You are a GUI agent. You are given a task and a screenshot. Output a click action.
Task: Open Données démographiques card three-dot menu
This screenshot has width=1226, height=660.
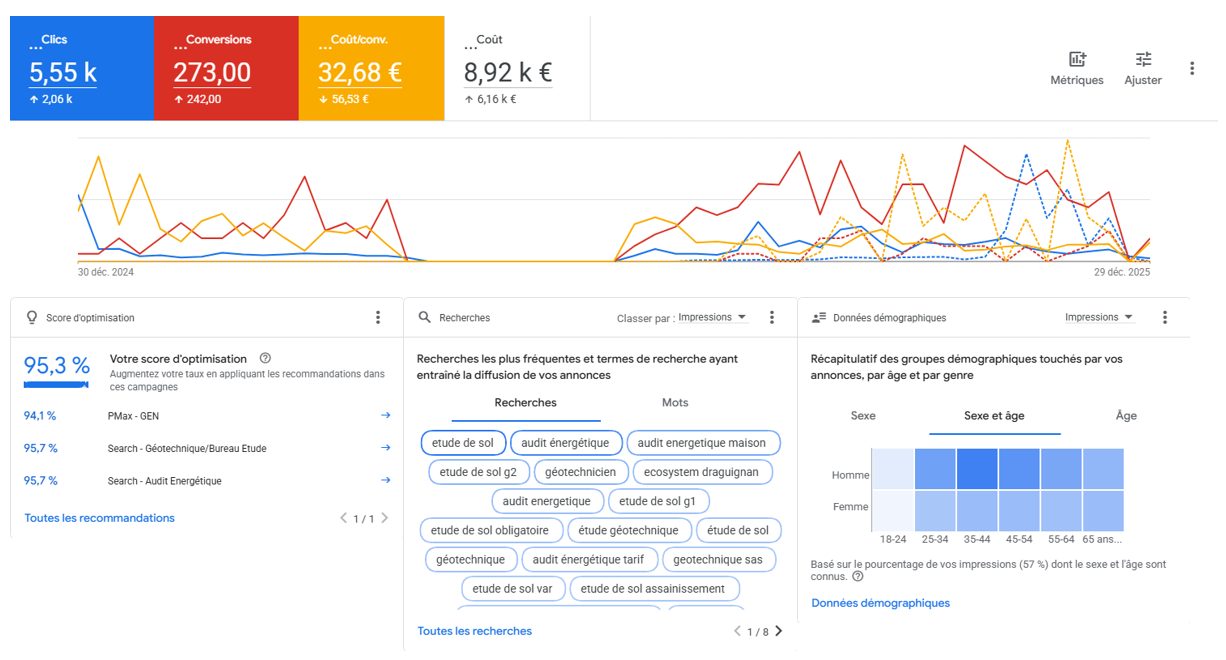1165,317
